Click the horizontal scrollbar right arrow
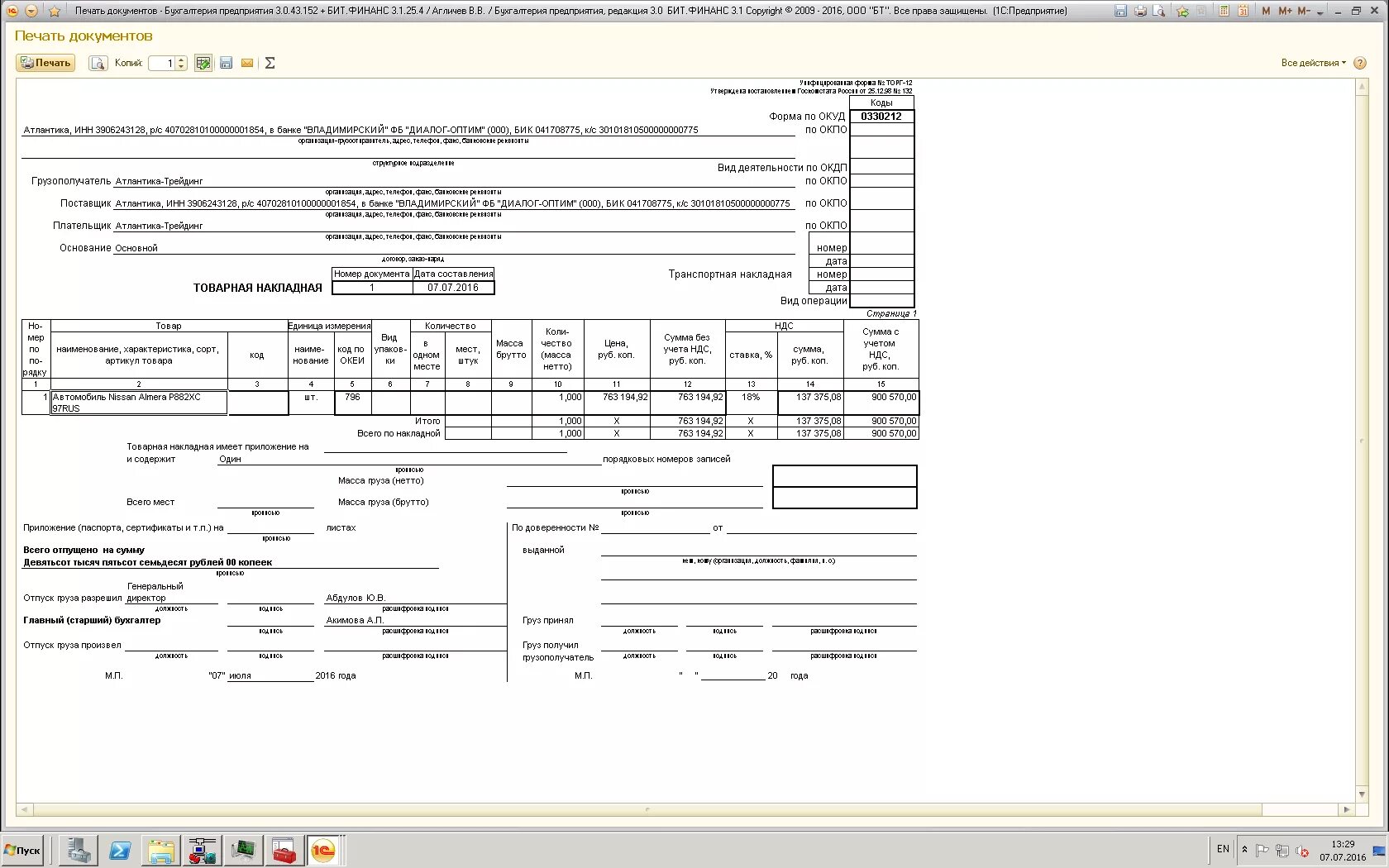Image resolution: width=1389 pixels, height=868 pixels. pyautogui.click(x=1347, y=809)
